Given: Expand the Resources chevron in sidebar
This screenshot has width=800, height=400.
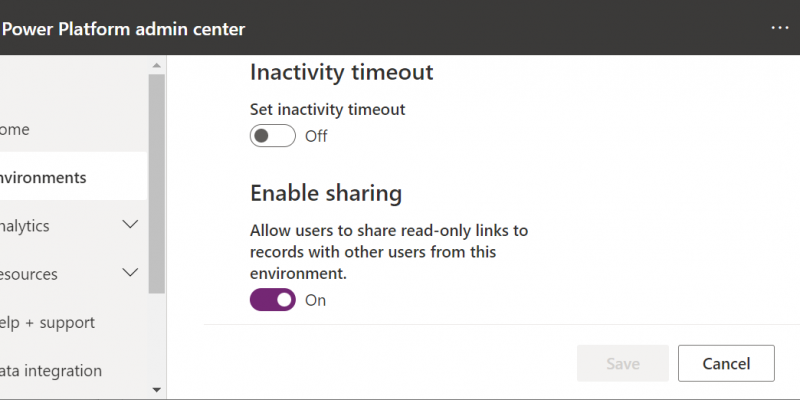Looking at the screenshot, I should click(130, 273).
